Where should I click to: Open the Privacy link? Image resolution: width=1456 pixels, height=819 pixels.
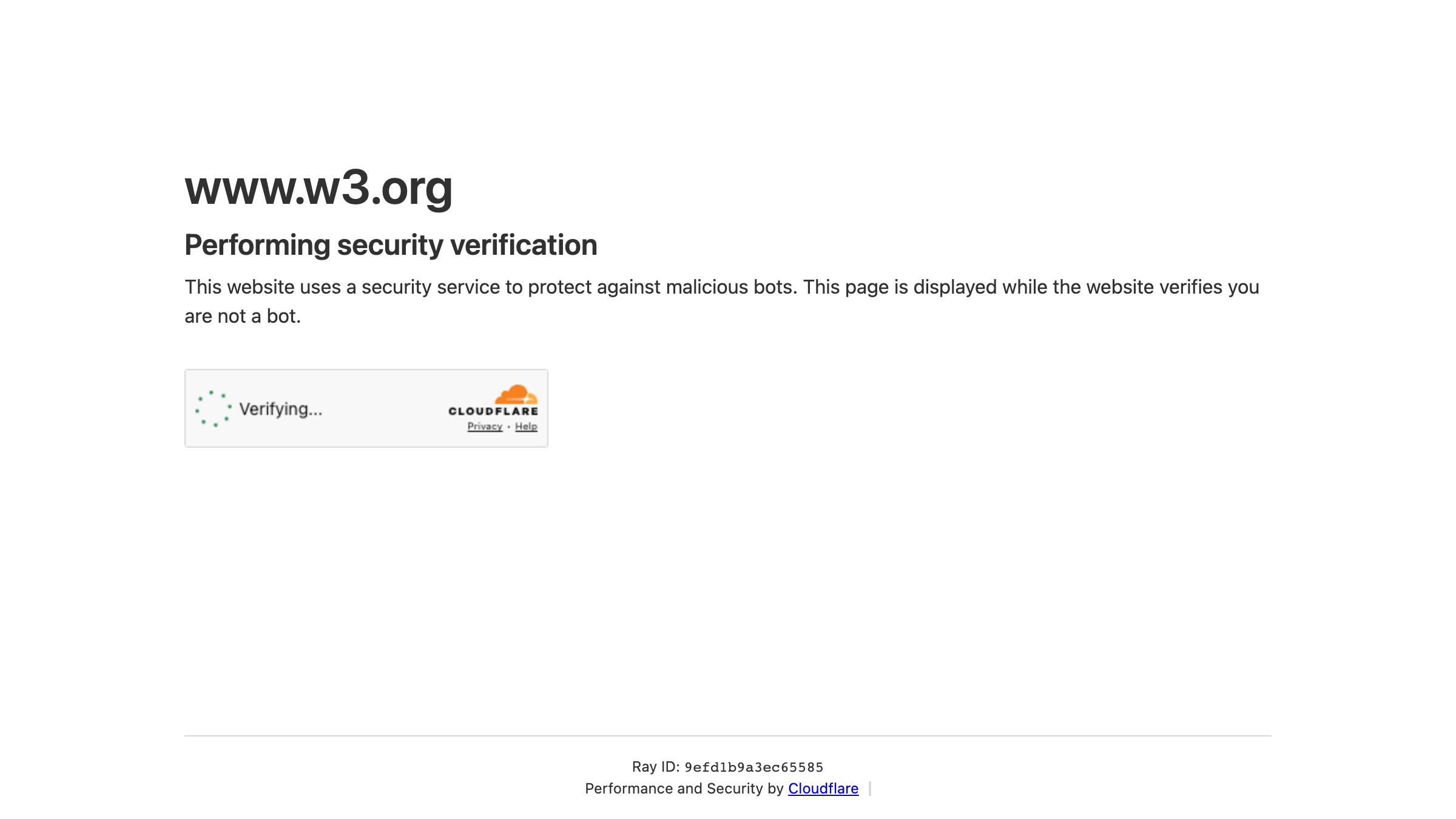(x=485, y=426)
